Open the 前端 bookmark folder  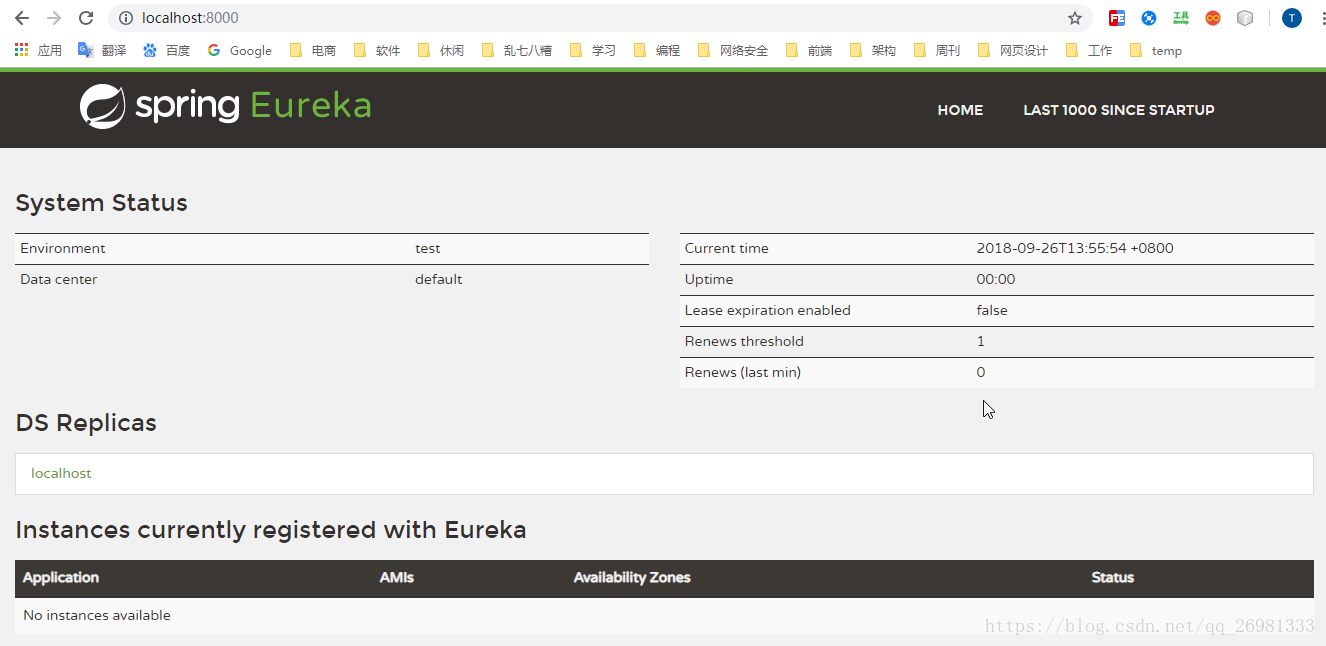tap(809, 50)
